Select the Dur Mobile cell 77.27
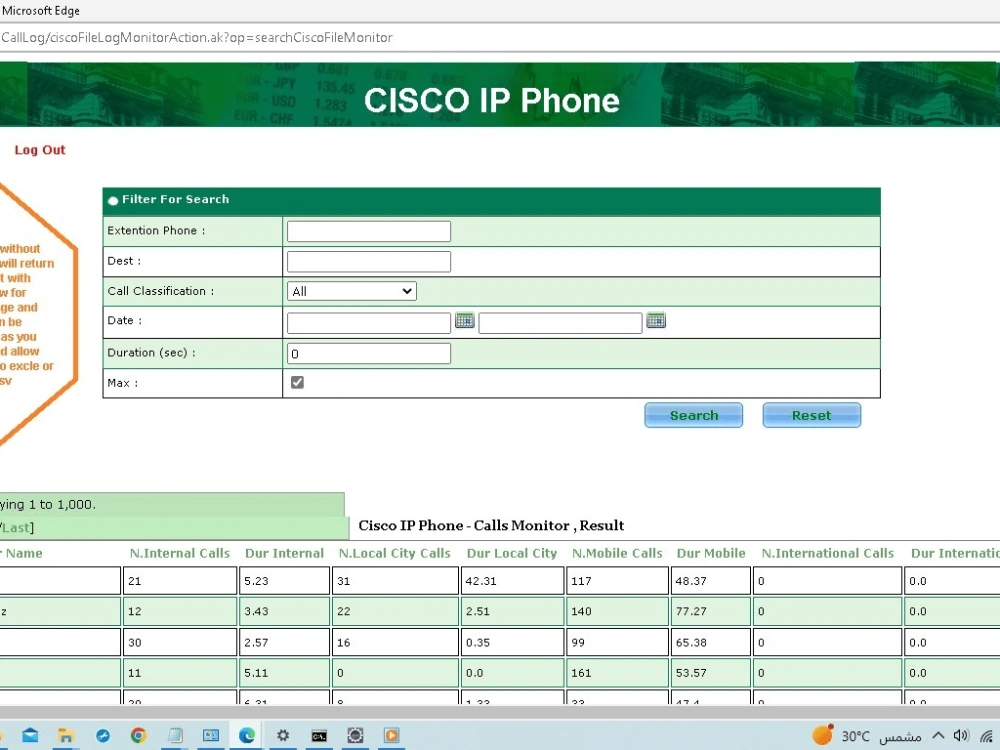 pos(710,611)
